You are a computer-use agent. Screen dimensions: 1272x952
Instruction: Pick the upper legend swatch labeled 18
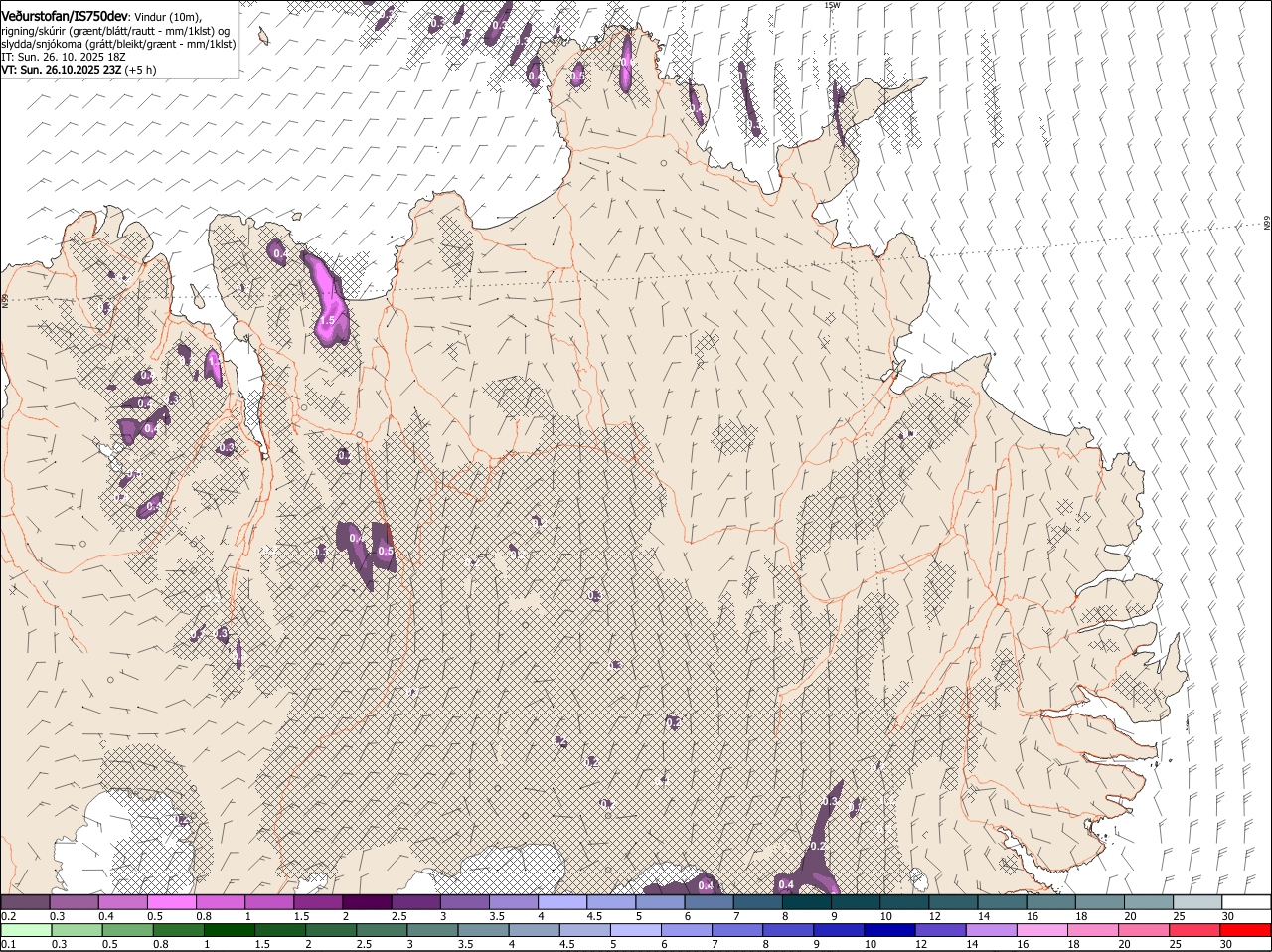tap(1100, 902)
